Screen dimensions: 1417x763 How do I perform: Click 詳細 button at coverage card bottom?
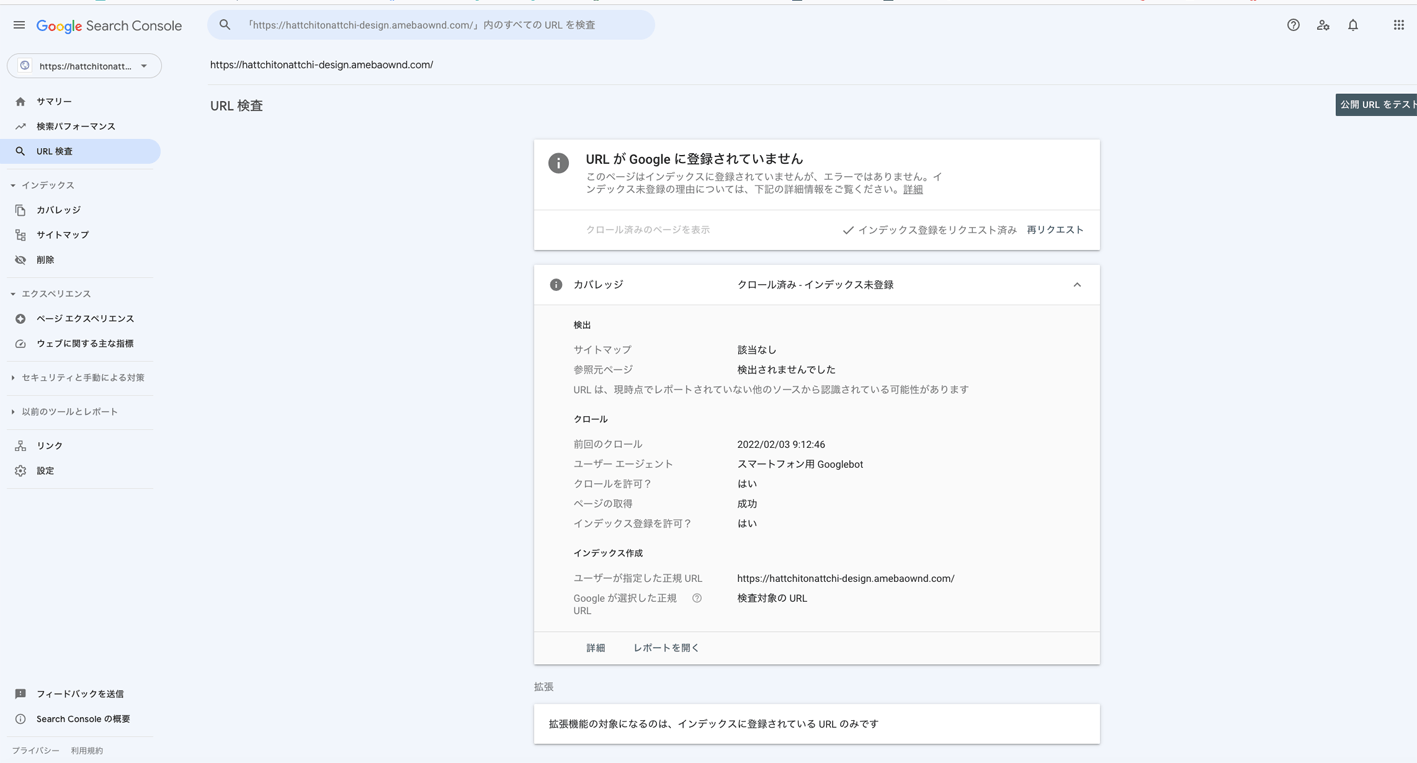(596, 648)
